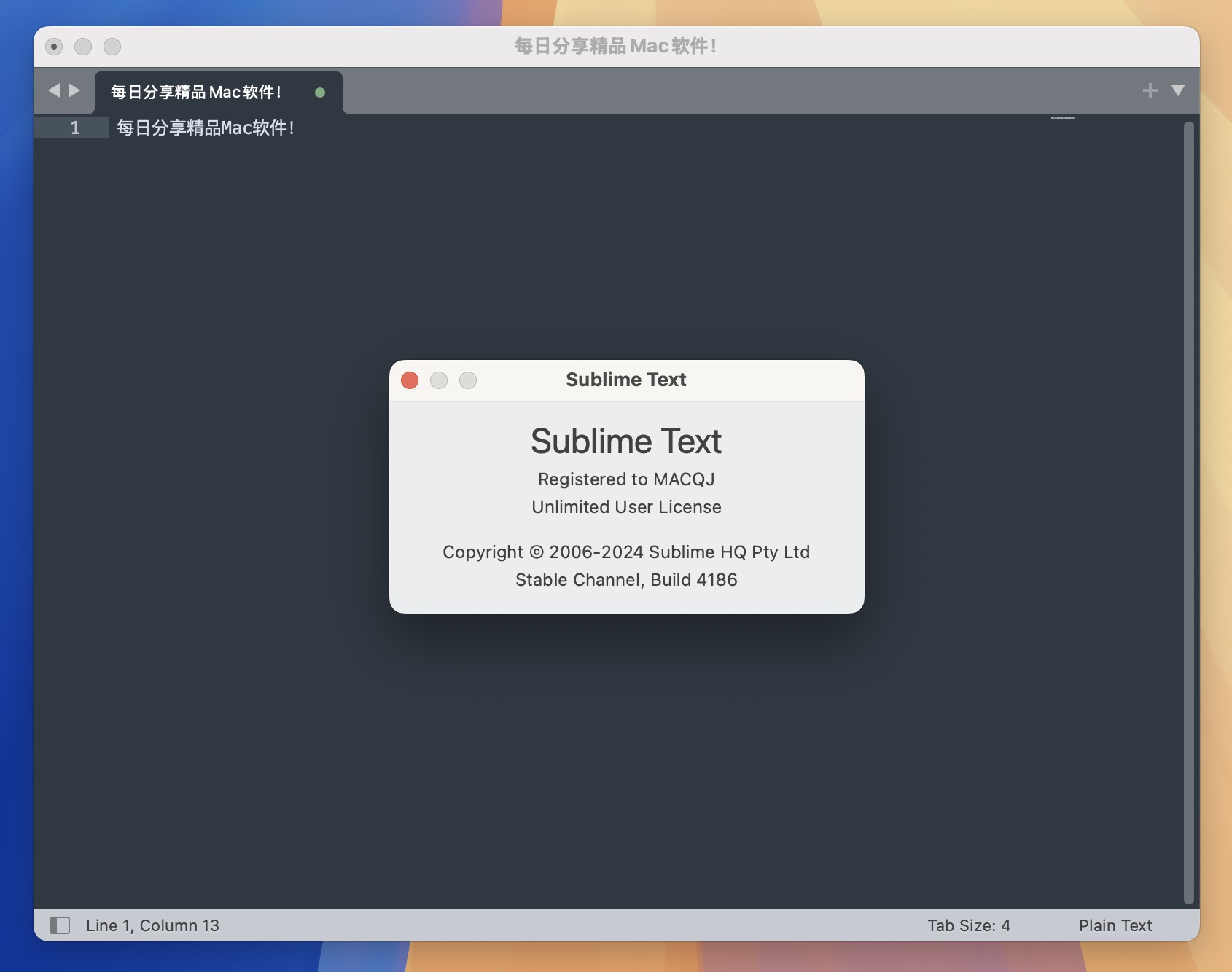The height and width of the screenshot is (972, 1232).
Task: Click the Unlimited User License text
Action: click(x=626, y=507)
